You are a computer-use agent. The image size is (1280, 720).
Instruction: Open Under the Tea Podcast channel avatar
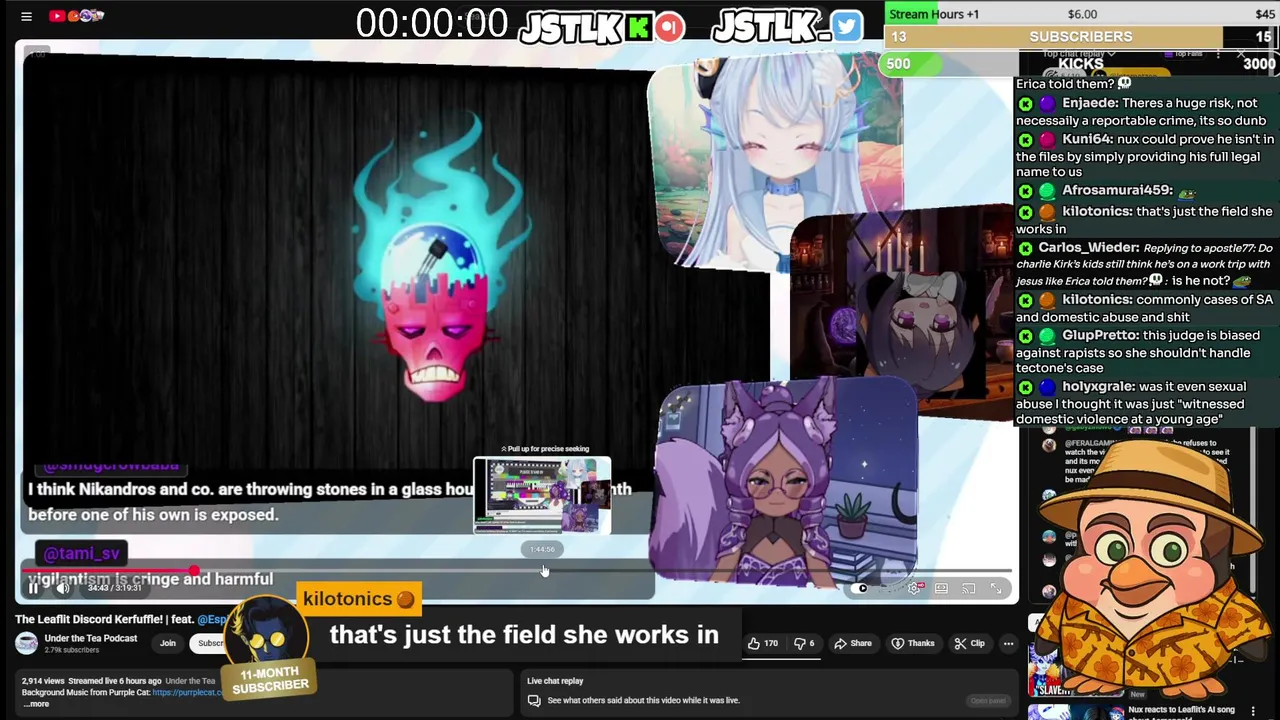(x=27, y=643)
